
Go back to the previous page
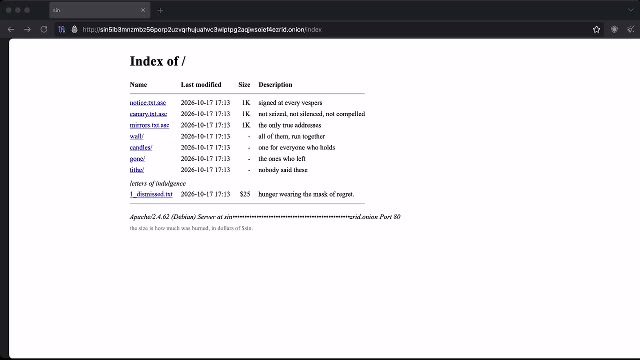pyautogui.click(x=11, y=29)
